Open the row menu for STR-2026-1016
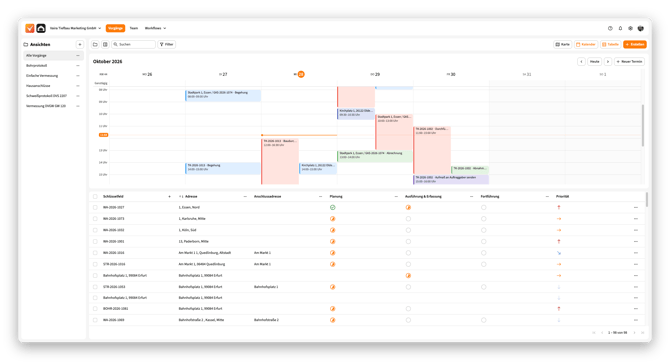Screen dimensions: 670x363 (636, 264)
